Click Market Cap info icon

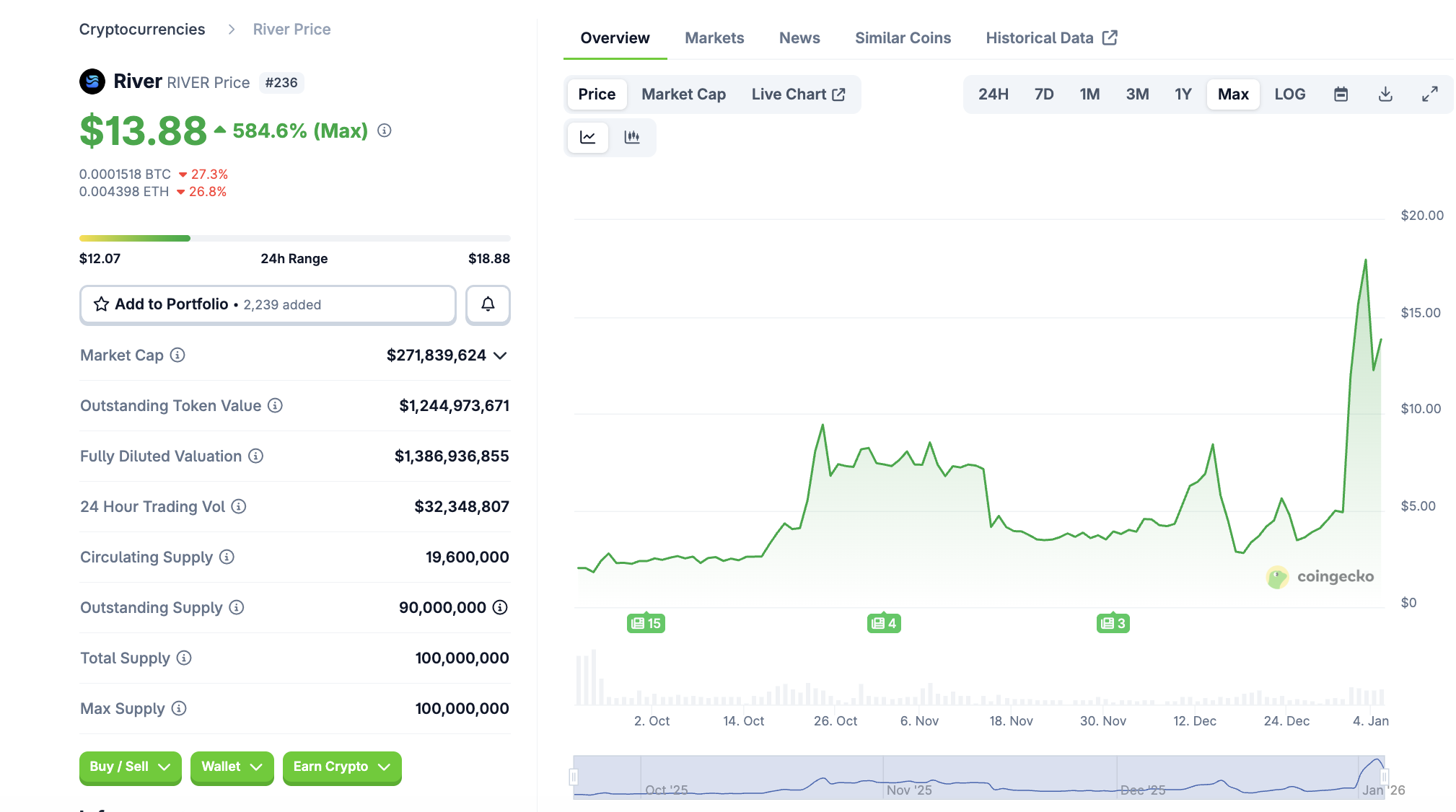[x=177, y=355]
